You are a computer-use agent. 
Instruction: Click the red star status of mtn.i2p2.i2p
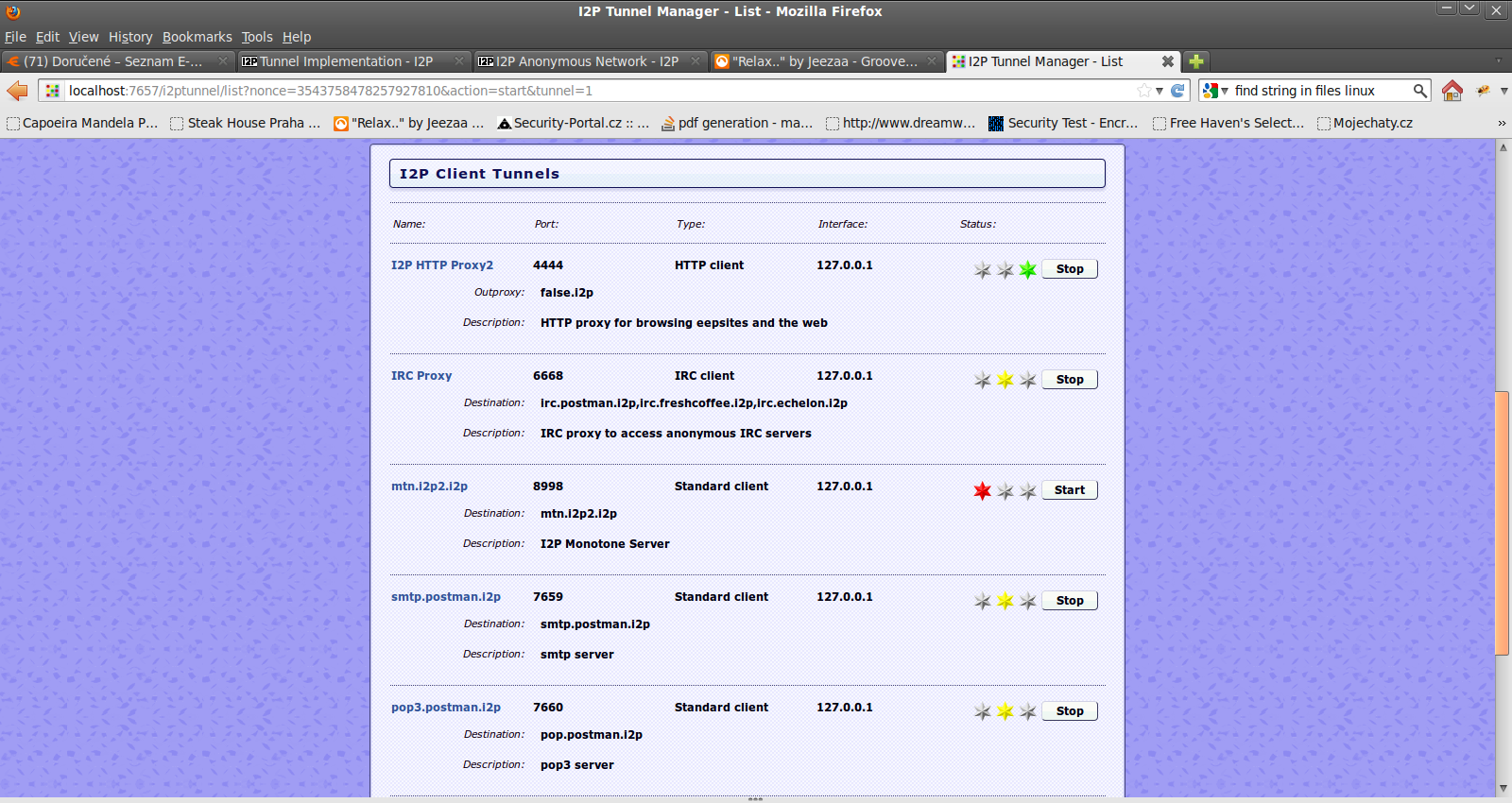click(983, 490)
